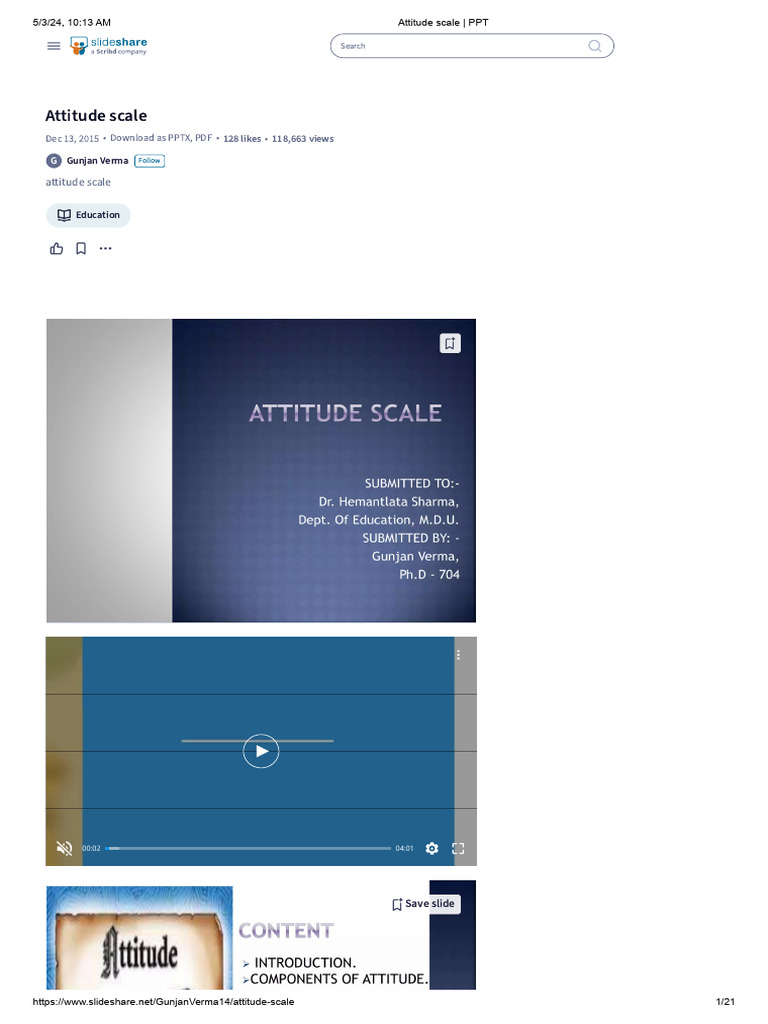Like the presentation with thumbs-up icon

tap(57, 249)
